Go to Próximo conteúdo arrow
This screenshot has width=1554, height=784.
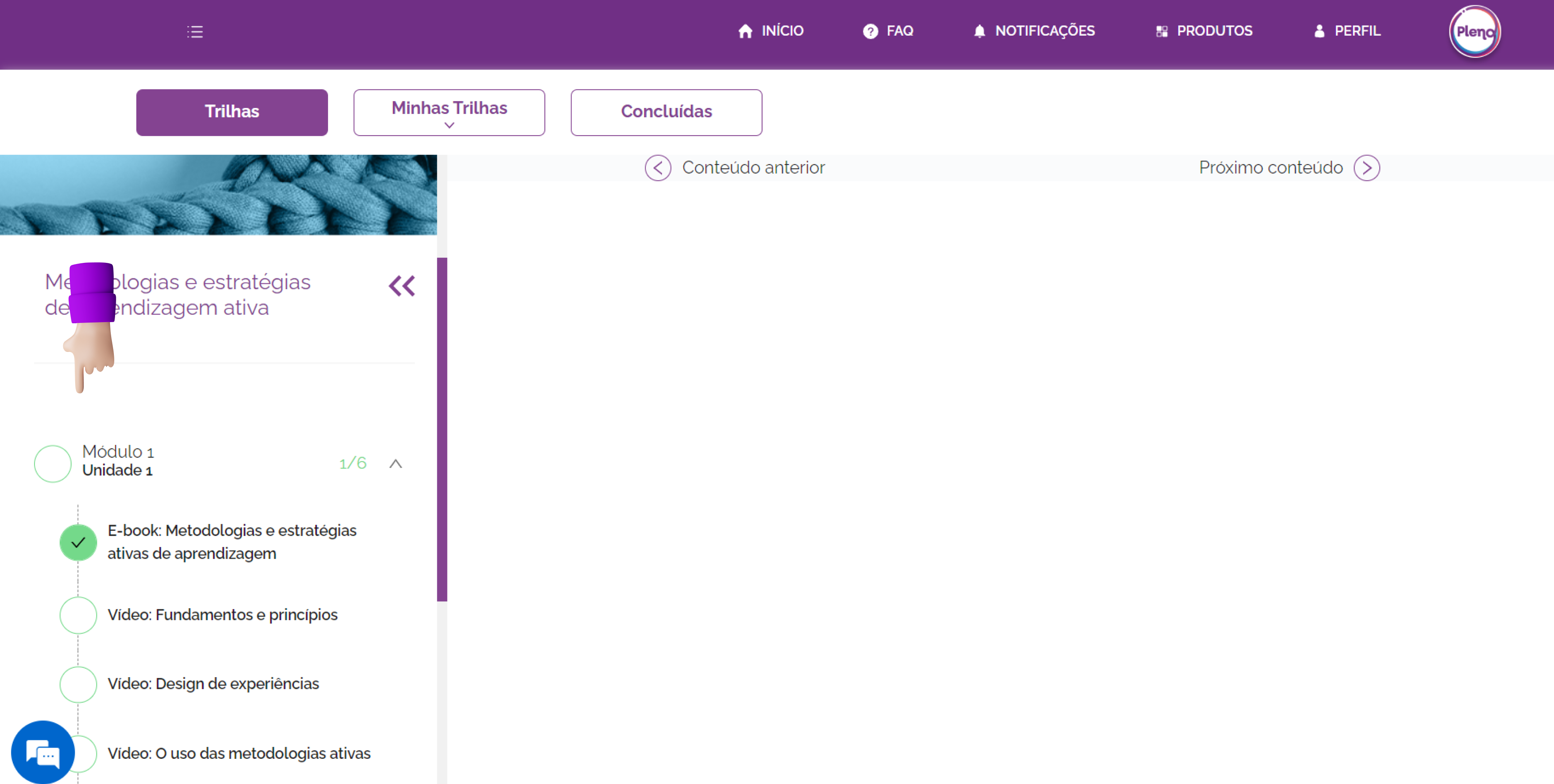tap(1367, 168)
